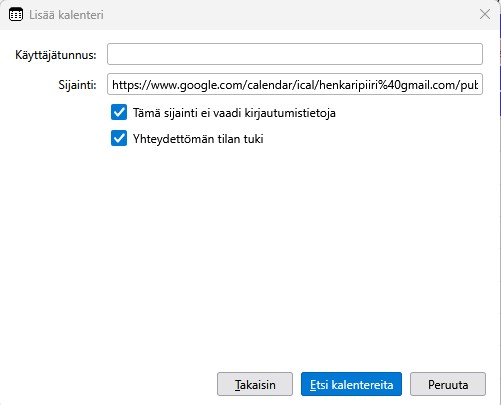Click the Sijainti label

coord(77,85)
